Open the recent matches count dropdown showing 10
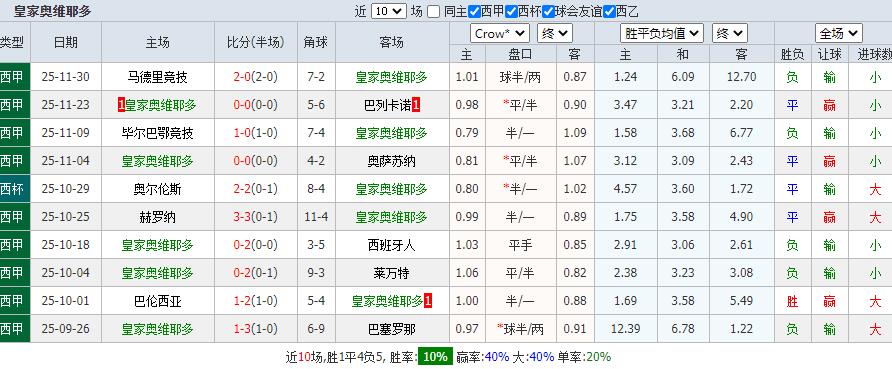 point(389,11)
